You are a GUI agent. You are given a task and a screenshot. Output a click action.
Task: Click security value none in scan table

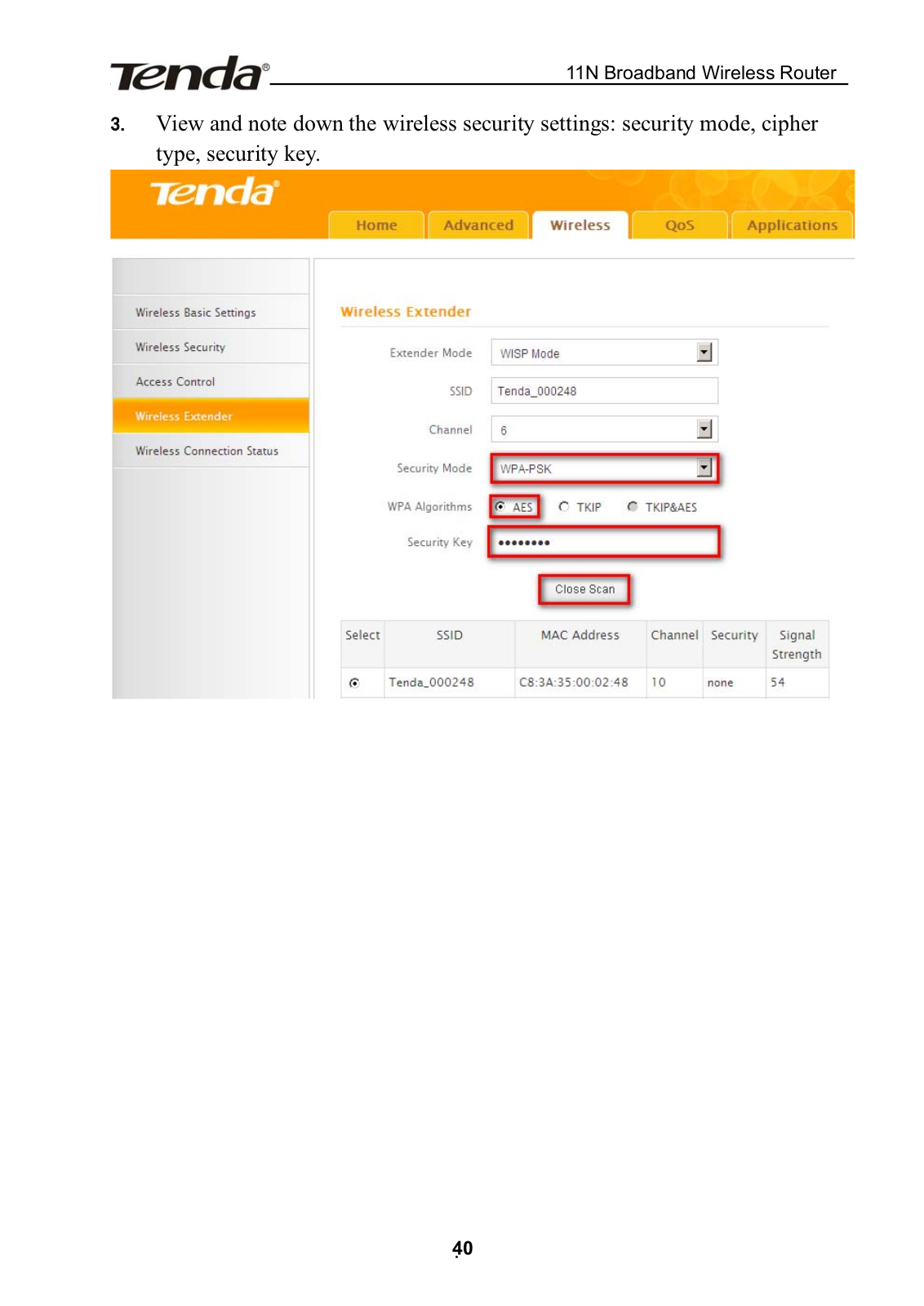[x=720, y=682]
